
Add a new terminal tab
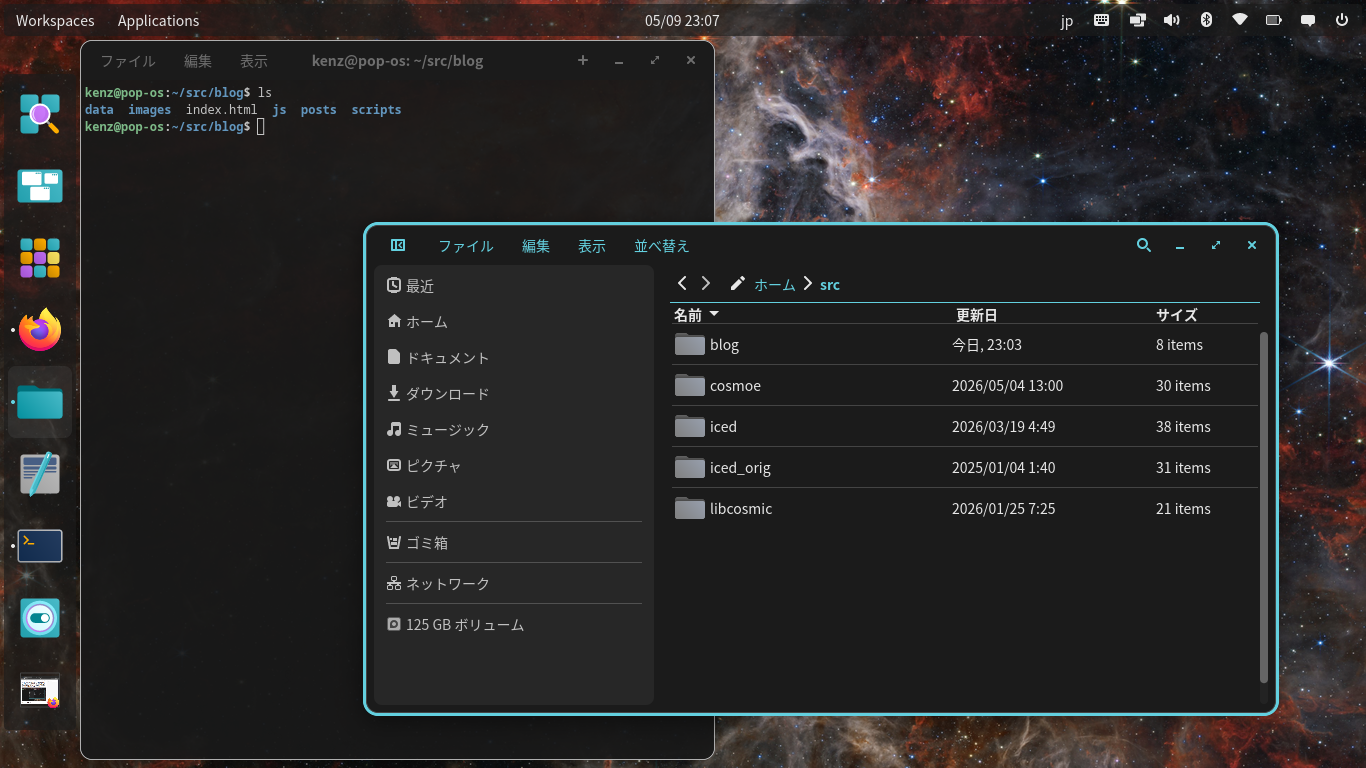click(583, 60)
